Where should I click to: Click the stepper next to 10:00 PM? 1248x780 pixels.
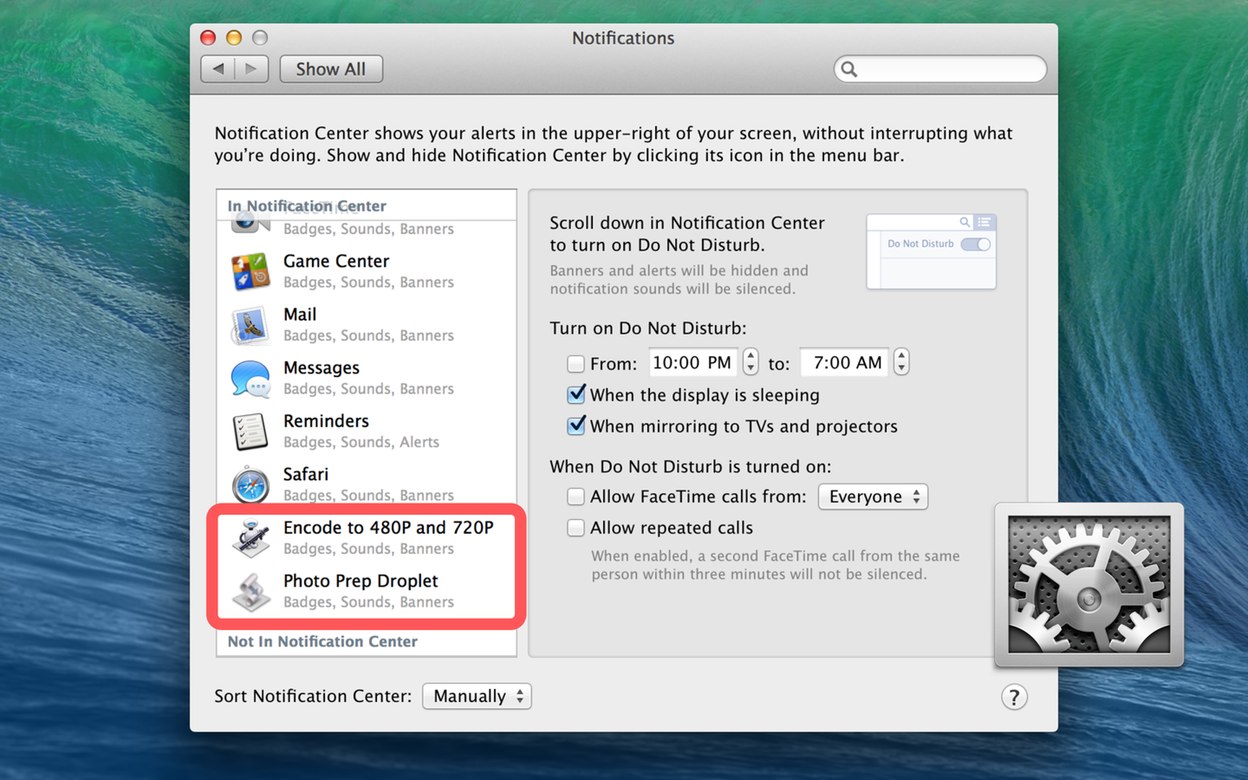[751, 362]
